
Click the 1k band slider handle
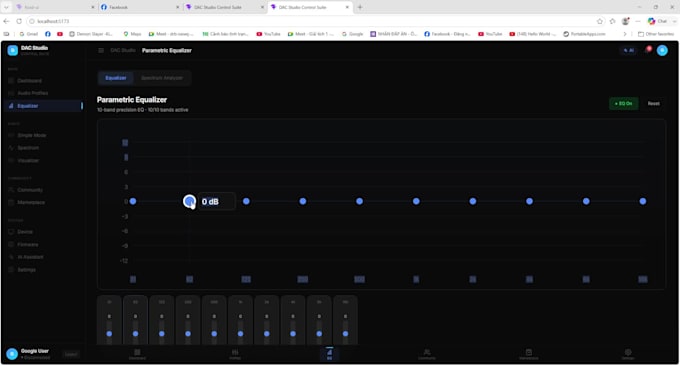tap(240, 333)
